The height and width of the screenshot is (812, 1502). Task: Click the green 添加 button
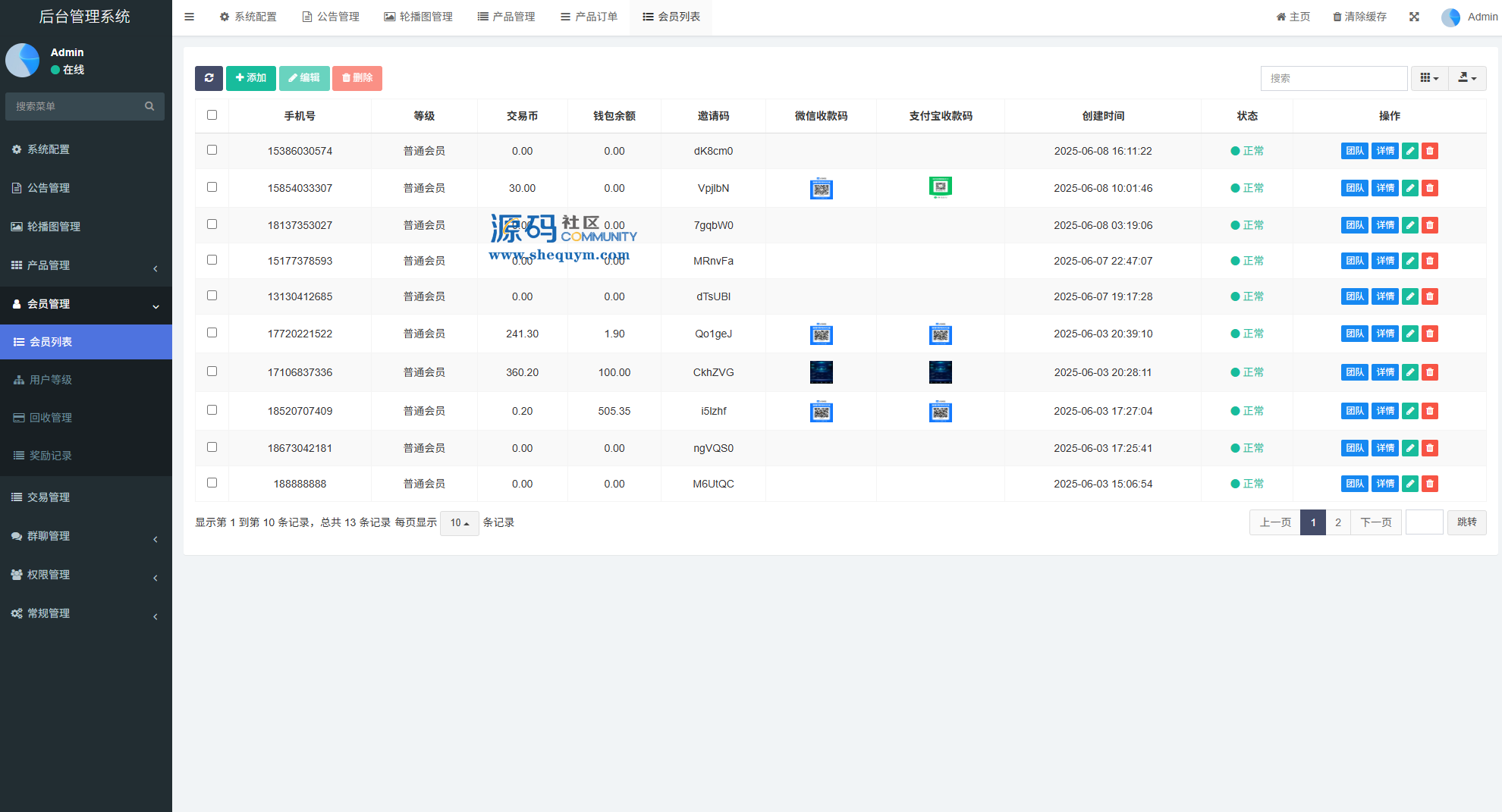(250, 78)
